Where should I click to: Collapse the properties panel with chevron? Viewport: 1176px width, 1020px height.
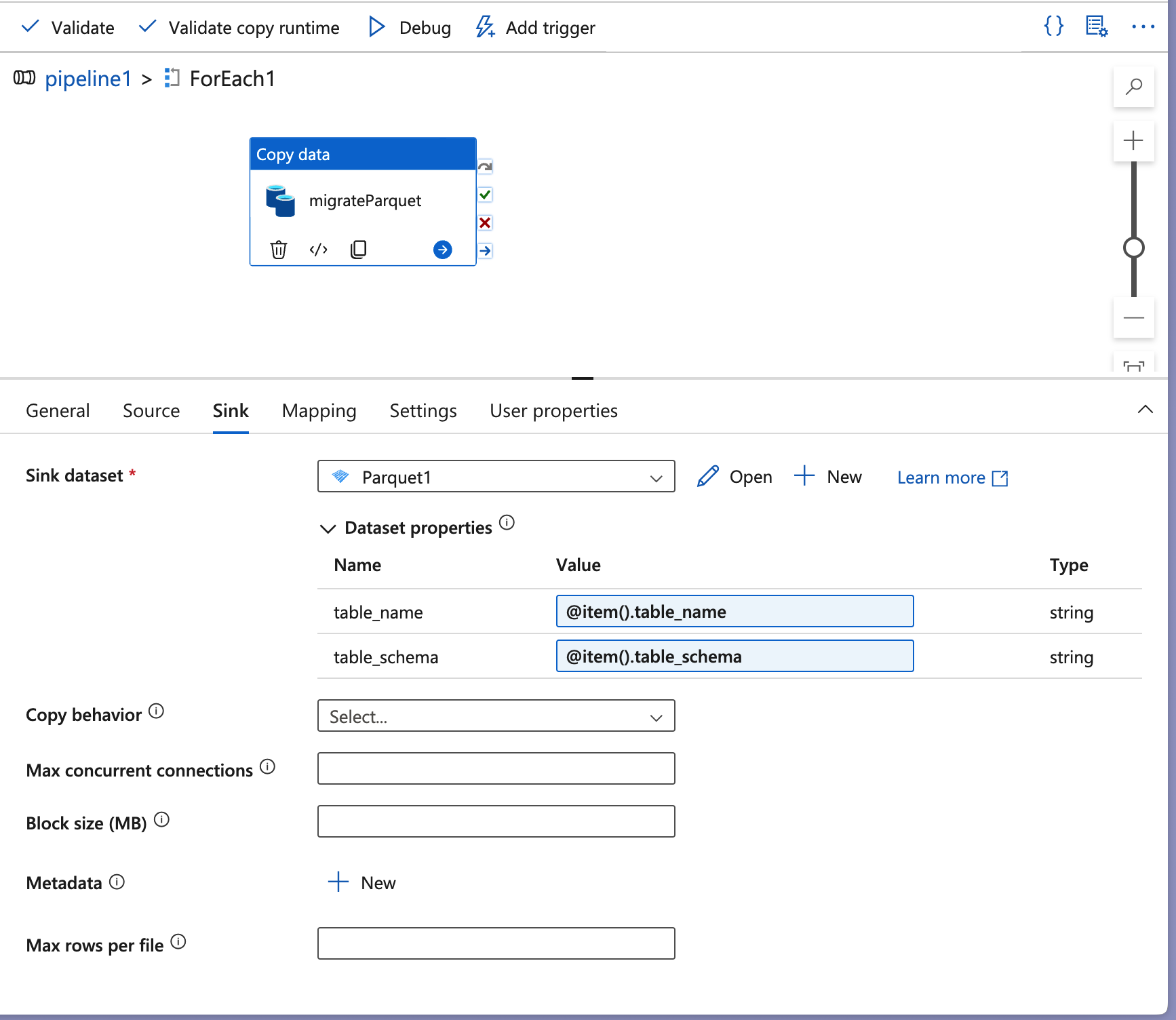click(1145, 409)
